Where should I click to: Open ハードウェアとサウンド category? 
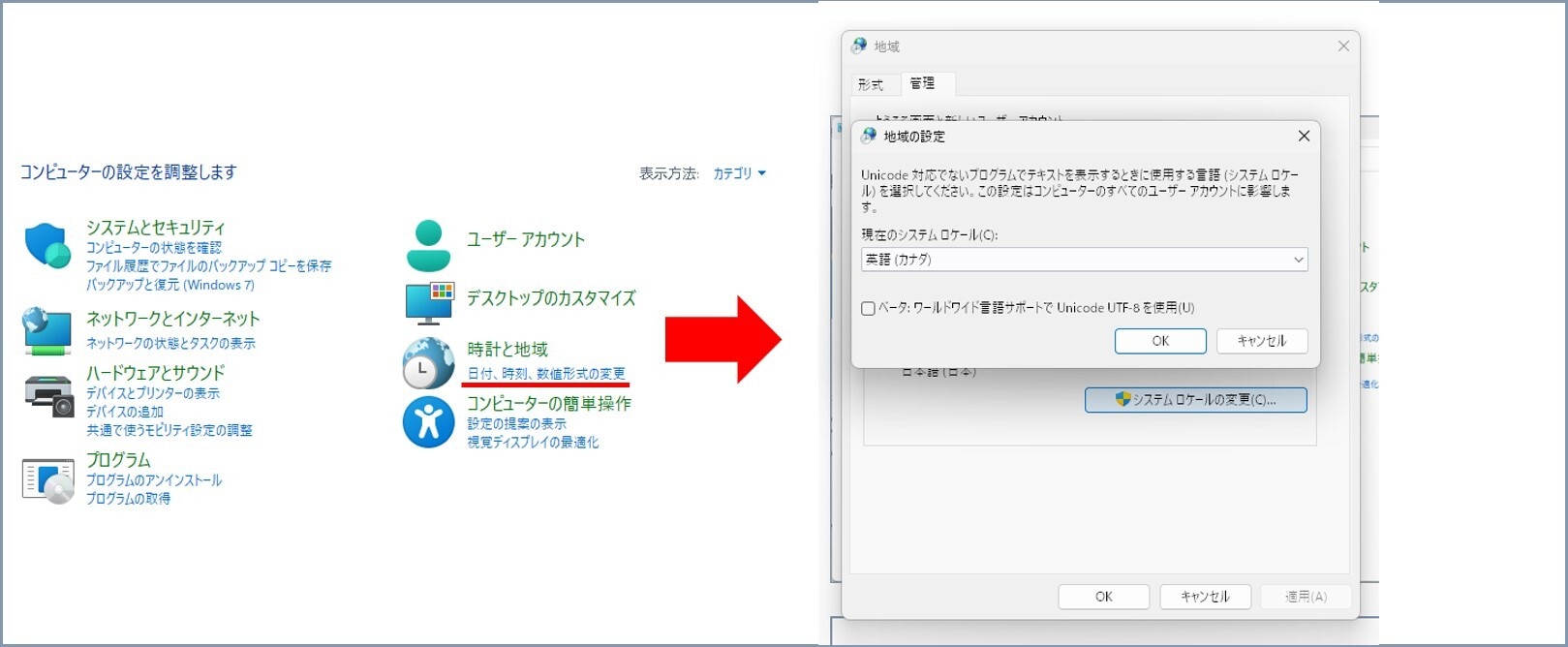(155, 373)
